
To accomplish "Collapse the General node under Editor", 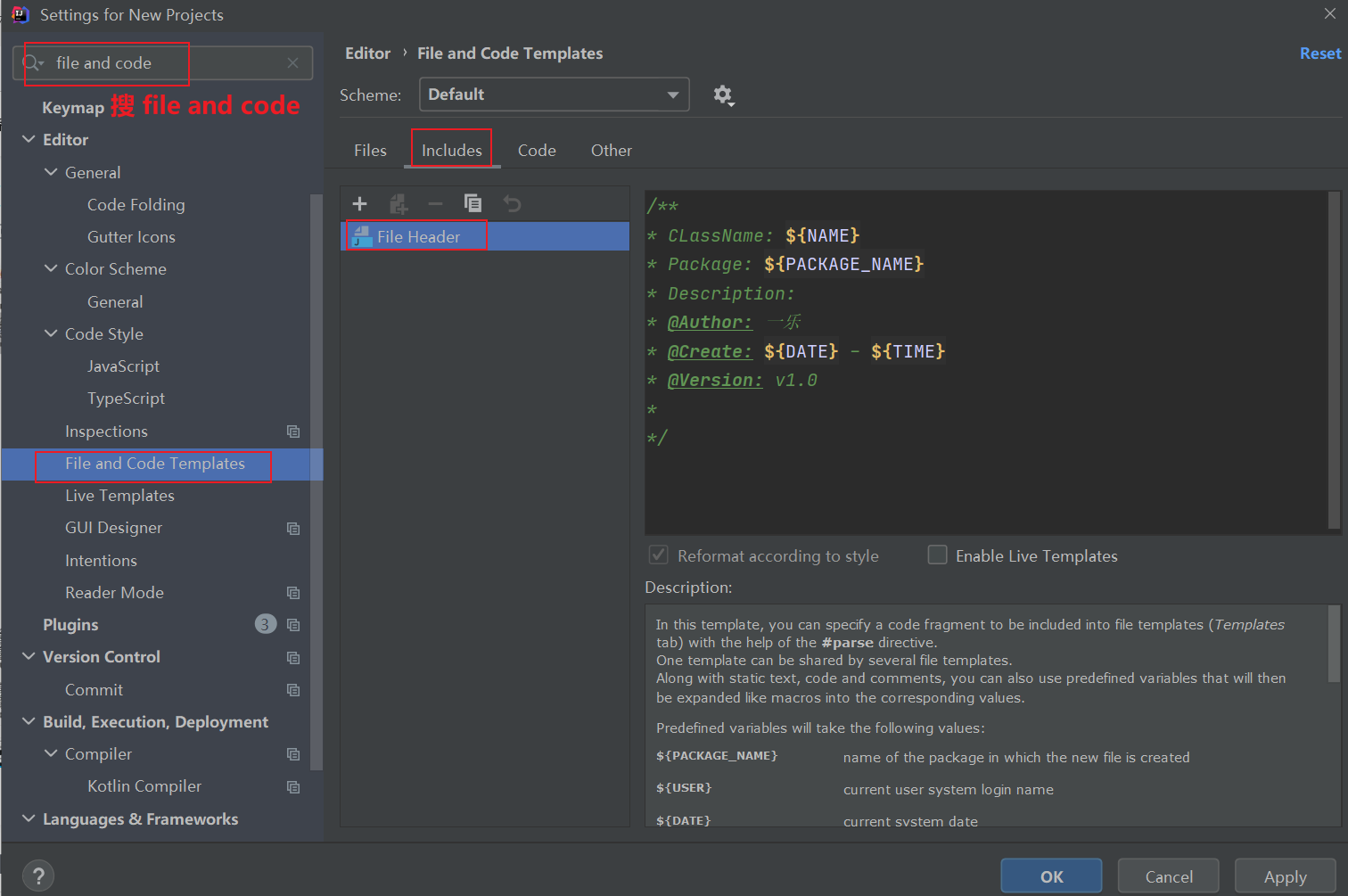I will pos(51,172).
